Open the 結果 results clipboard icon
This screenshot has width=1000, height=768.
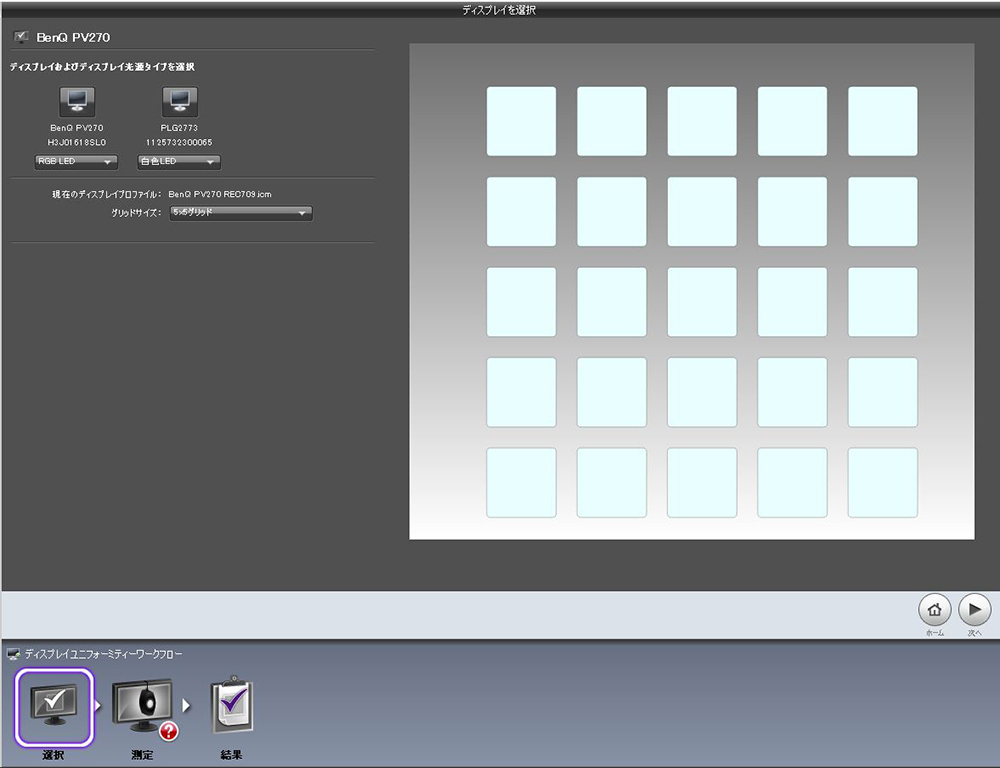231,707
